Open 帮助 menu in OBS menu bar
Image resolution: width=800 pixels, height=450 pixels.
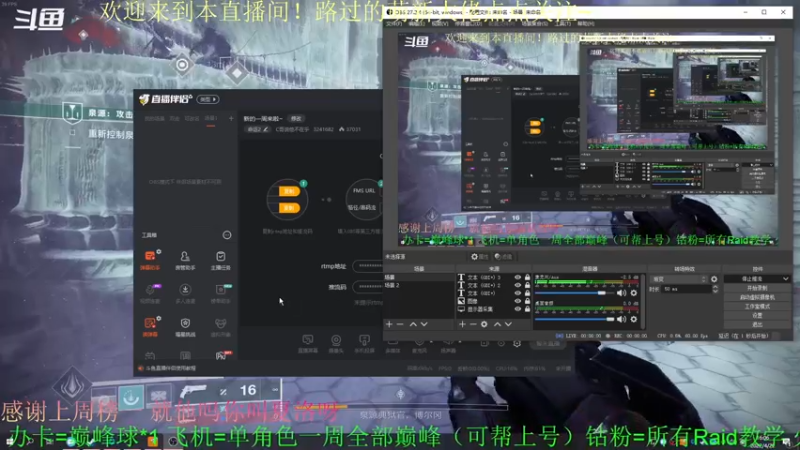tap(586, 23)
